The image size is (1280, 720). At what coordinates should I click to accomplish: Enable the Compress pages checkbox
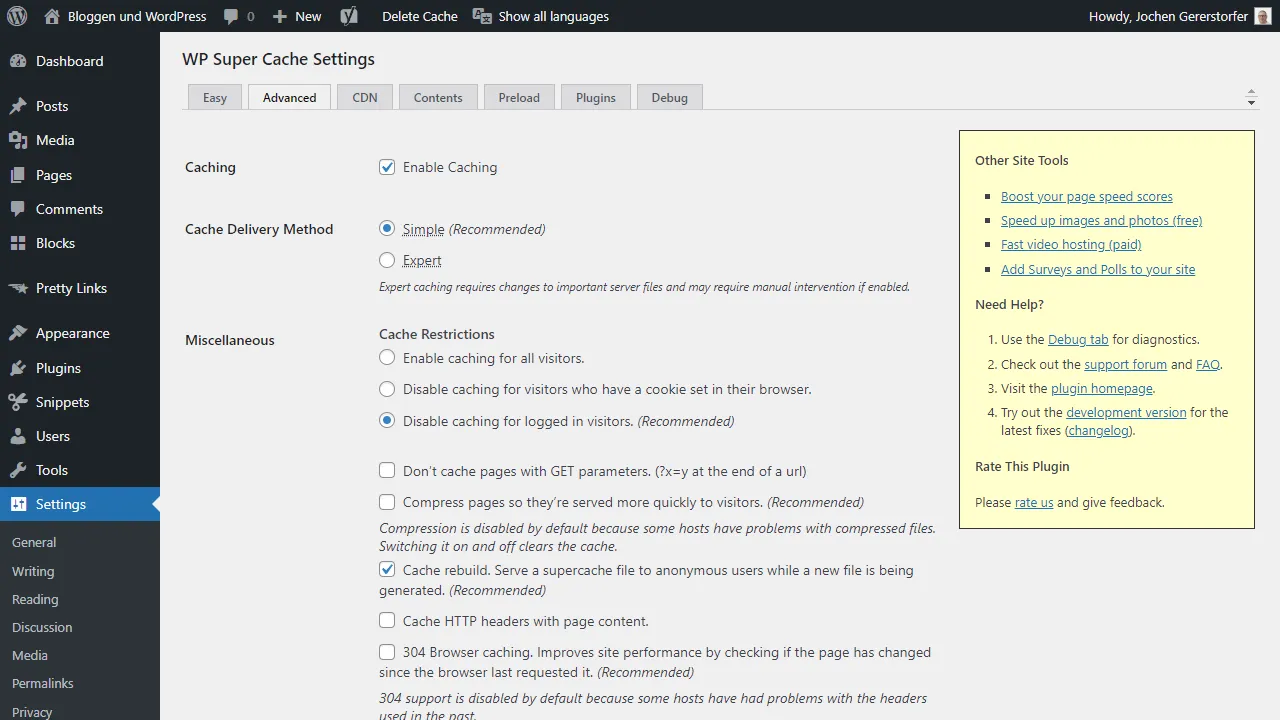(387, 502)
